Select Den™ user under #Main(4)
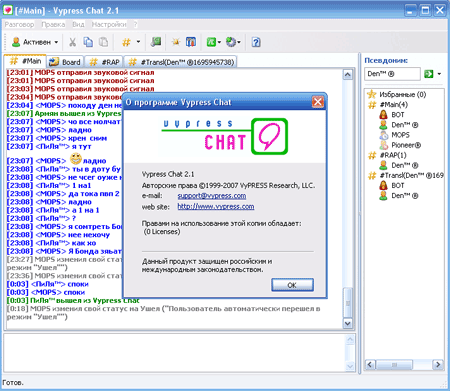This screenshot has height=391, width=450. pyautogui.click(x=398, y=125)
